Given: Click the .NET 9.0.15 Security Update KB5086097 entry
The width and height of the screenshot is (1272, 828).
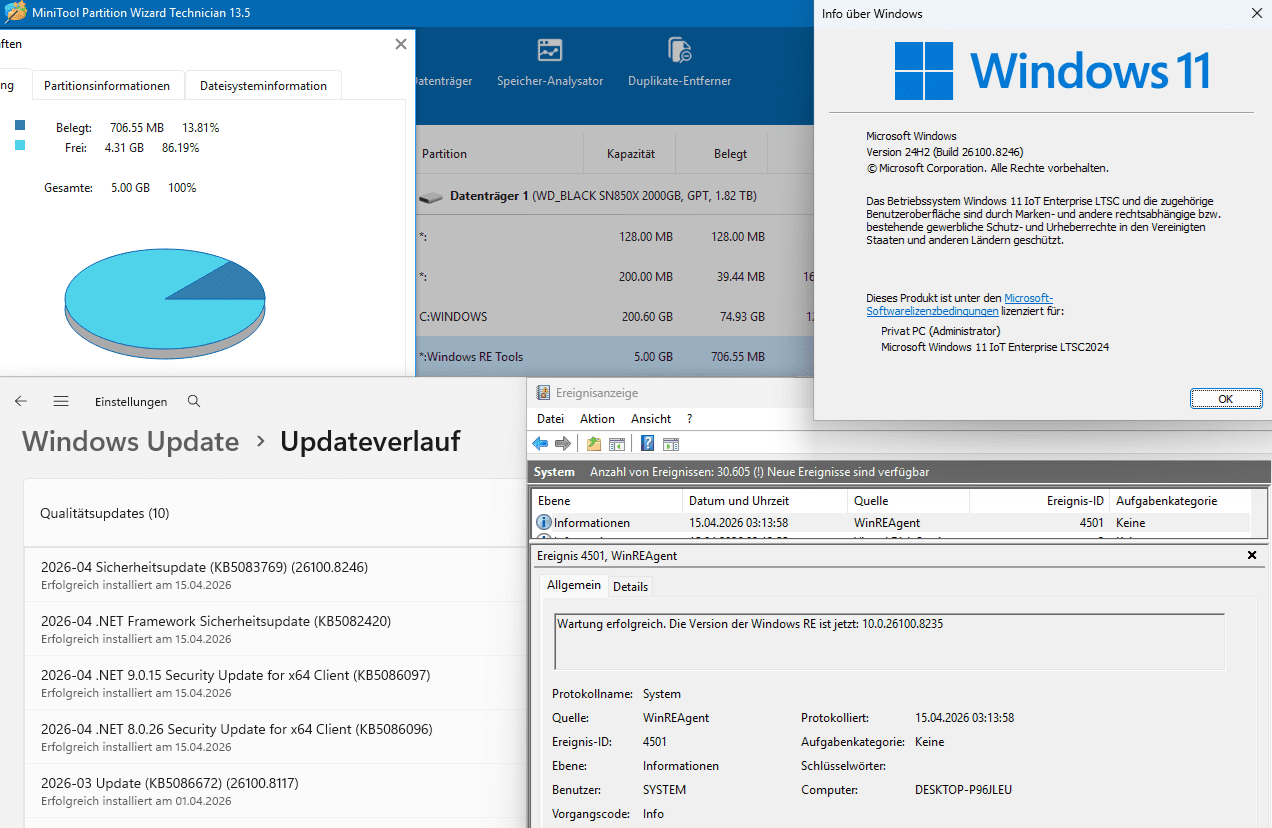Looking at the screenshot, I should coord(276,683).
